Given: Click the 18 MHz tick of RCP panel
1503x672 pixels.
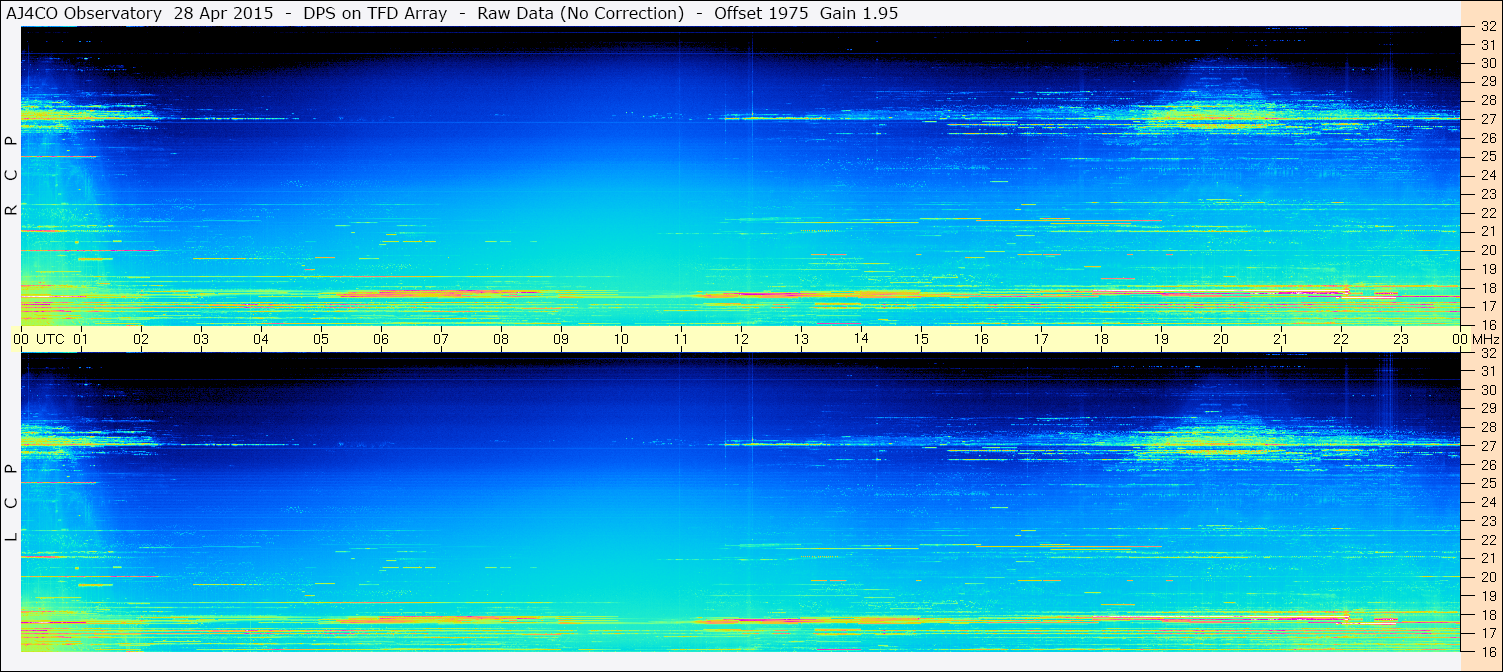Looking at the screenshot, I should (x=1488, y=287).
